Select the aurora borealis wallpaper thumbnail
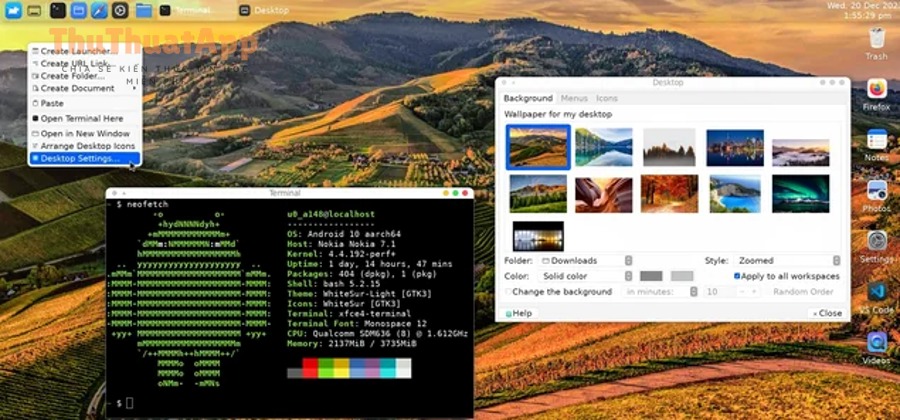 tap(801, 193)
